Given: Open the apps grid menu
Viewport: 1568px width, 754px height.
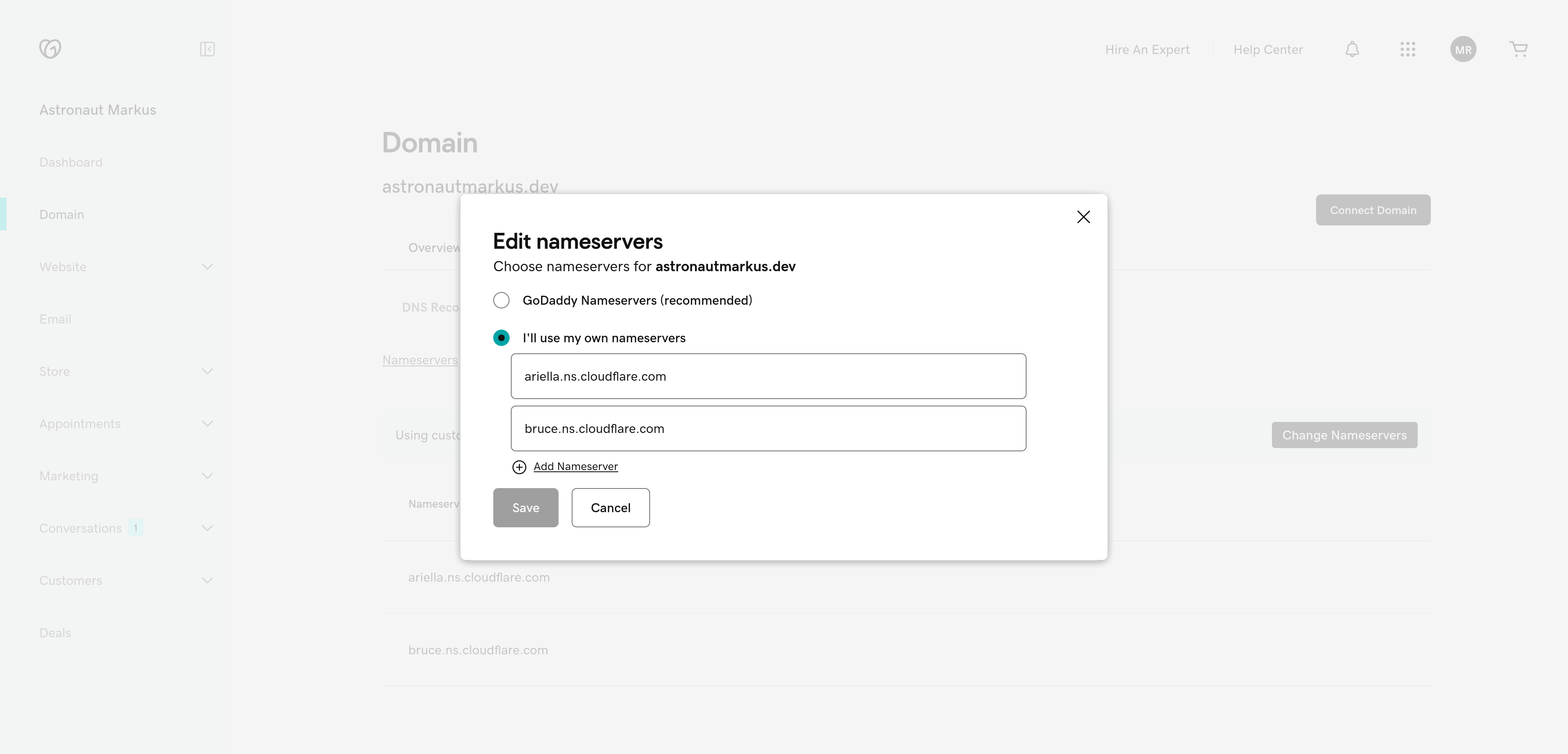Looking at the screenshot, I should (x=1408, y=49).
